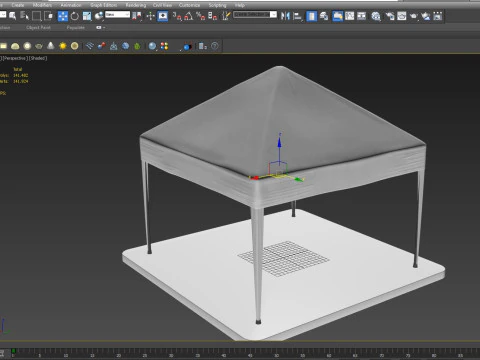Screen dimensions: 480x360
Task: Open the Named Selection Sets dropdown
Action: 255,15
